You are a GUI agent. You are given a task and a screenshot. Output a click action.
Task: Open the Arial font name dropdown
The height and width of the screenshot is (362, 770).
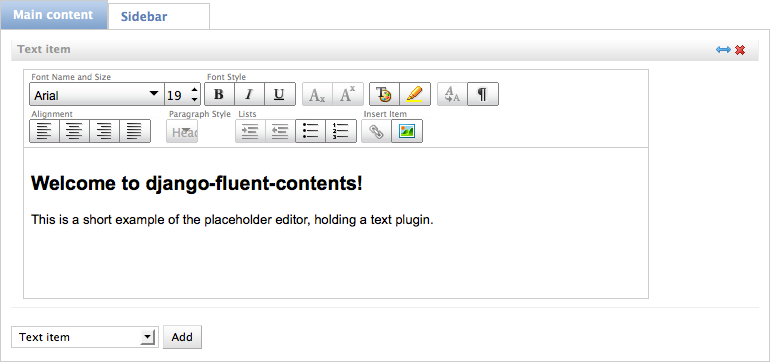tap(97, 94)
